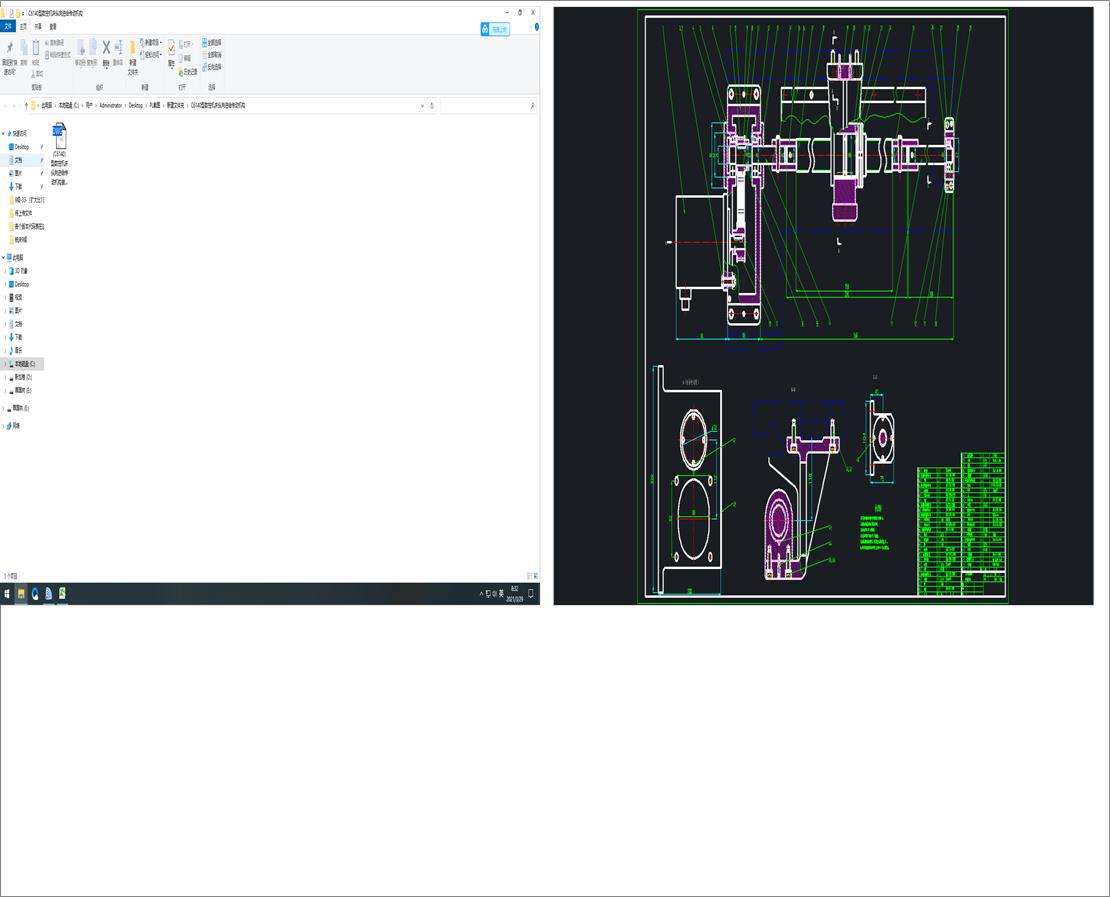Screen dimensions: 1110x897
Task: Click 用户 breadcrumb in address bar
Action: point(89,105)
